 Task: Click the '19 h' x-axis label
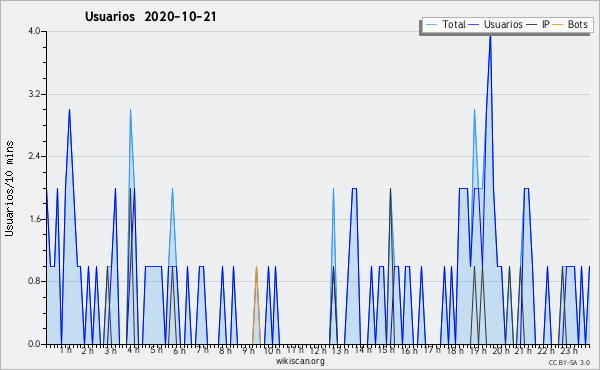click(x=478, y=351)
